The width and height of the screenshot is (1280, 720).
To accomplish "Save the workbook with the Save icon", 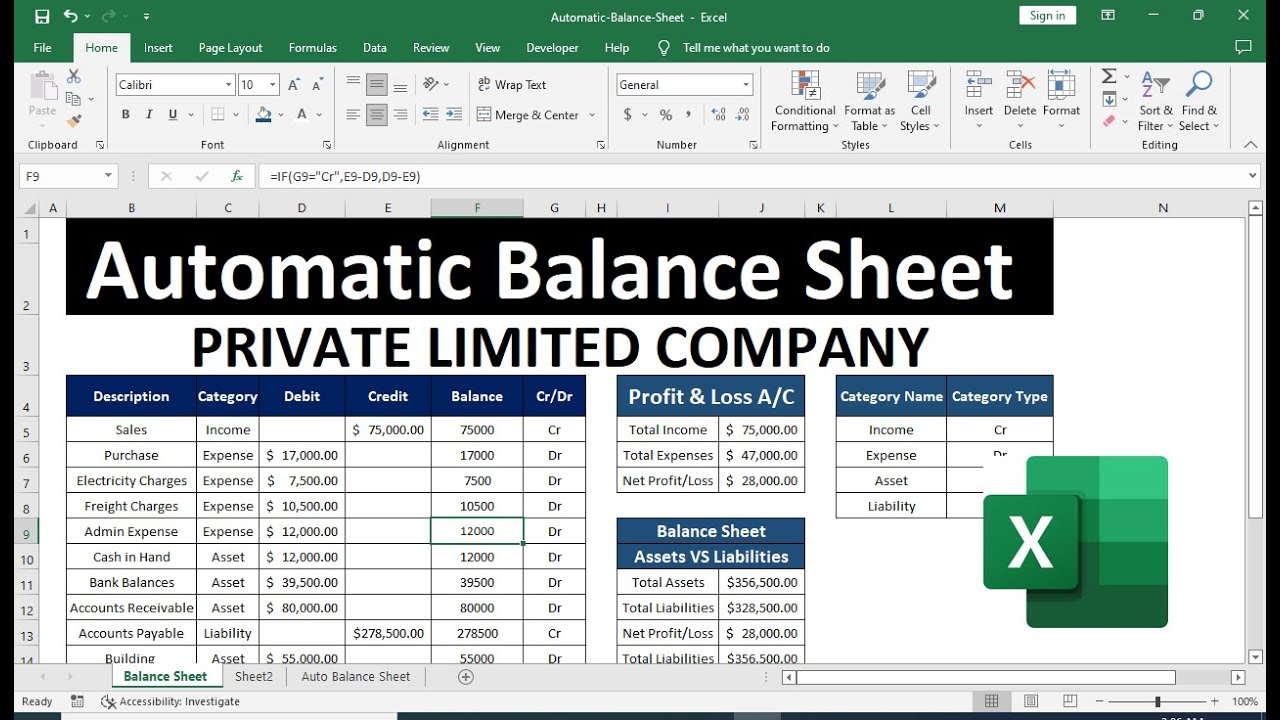I will (42, 16).
